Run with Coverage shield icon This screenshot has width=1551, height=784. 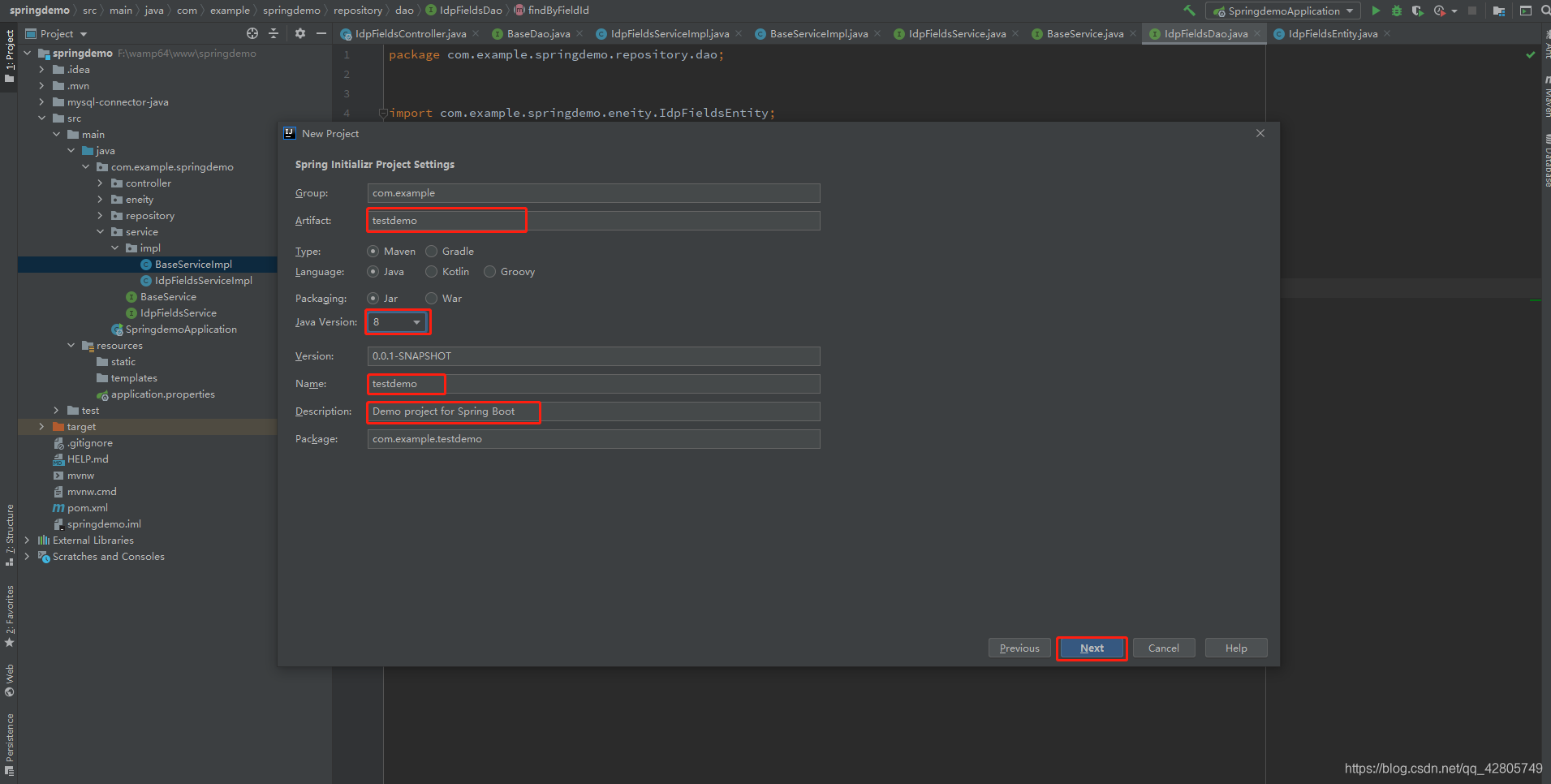pos(1417,11)
